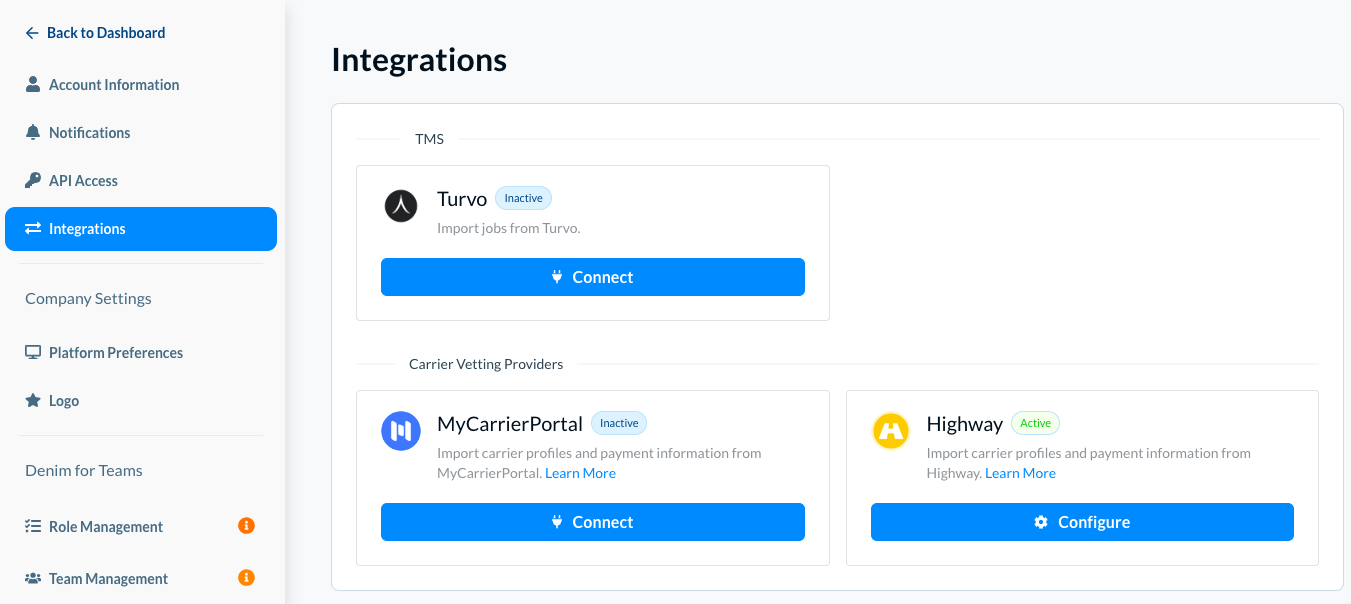This screenshot has height=604, width=1351.
Task: Connect the MyCarrierPortal integration
Action: [x=592, y=522]
